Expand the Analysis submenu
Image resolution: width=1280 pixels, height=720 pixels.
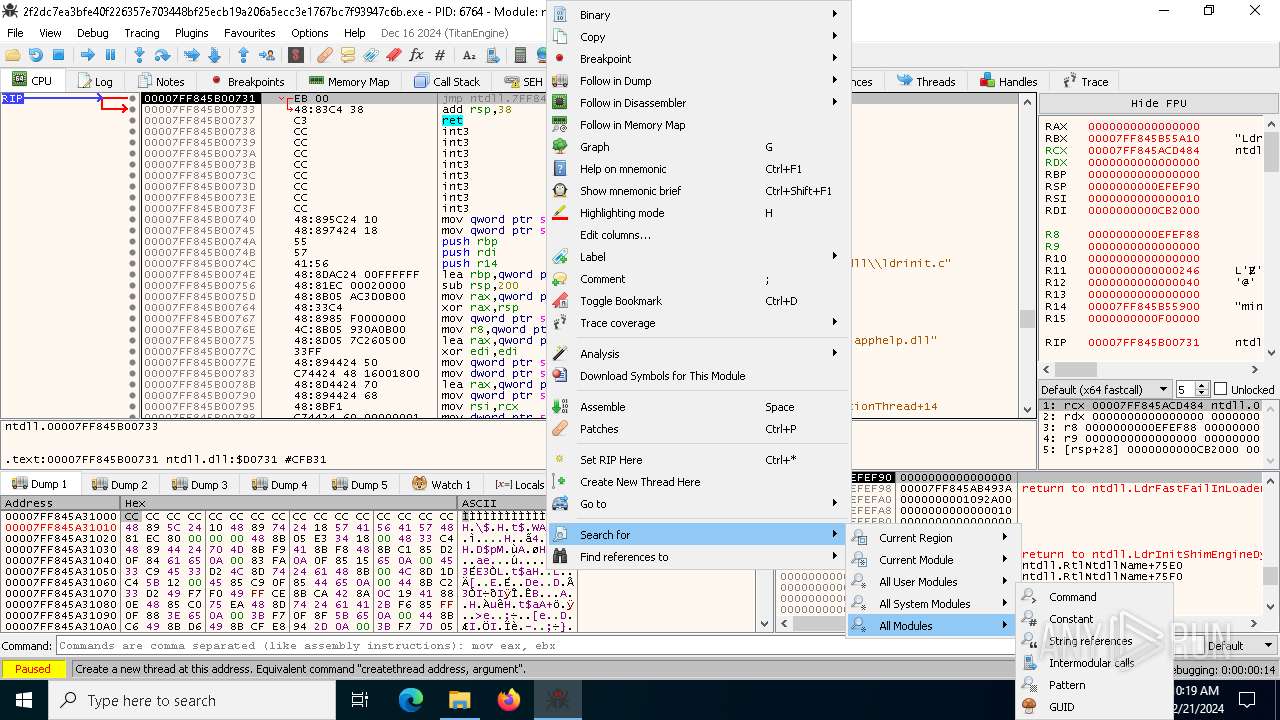699,354
